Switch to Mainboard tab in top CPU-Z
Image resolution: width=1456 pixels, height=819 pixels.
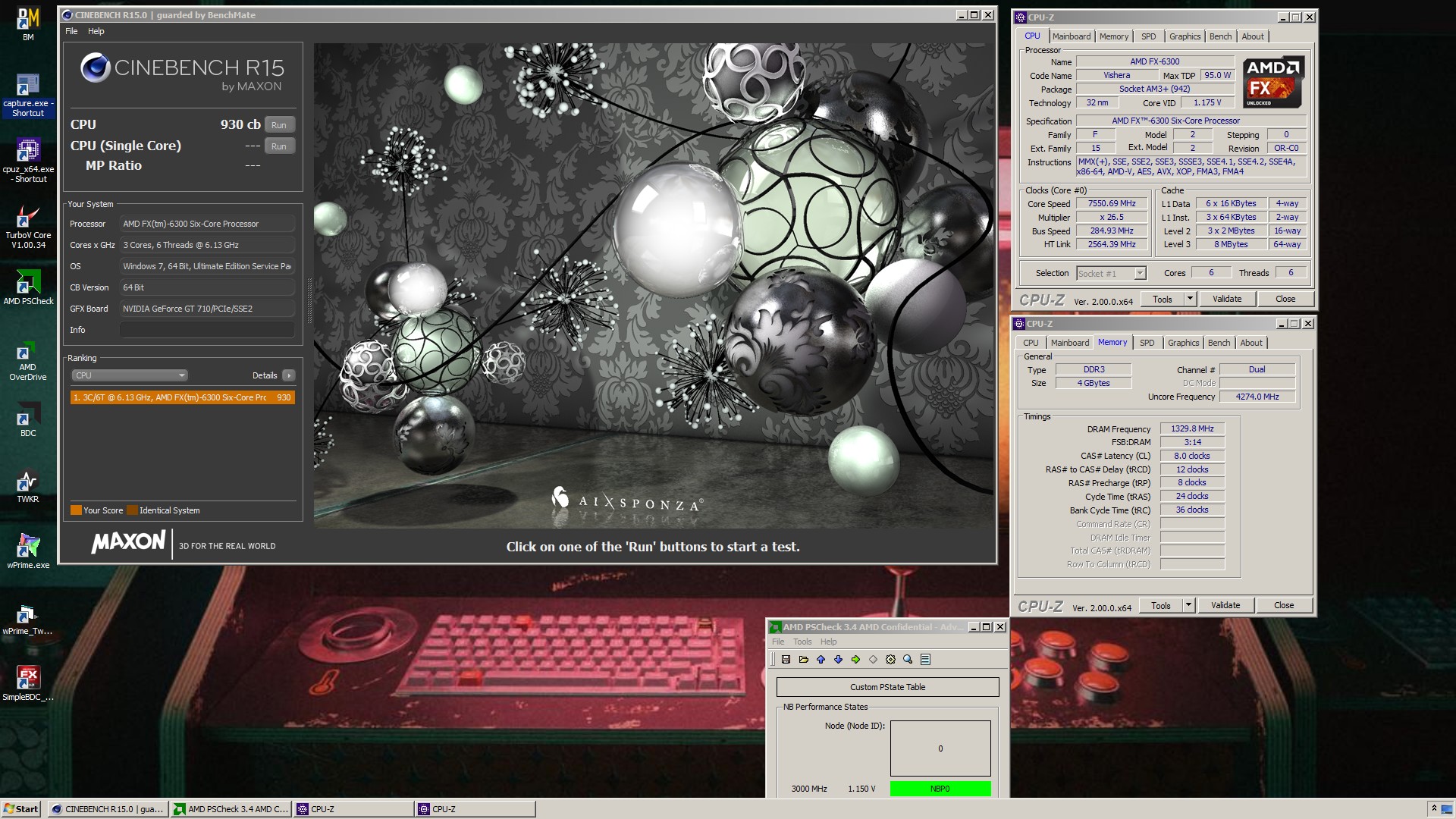(1071, 36)
